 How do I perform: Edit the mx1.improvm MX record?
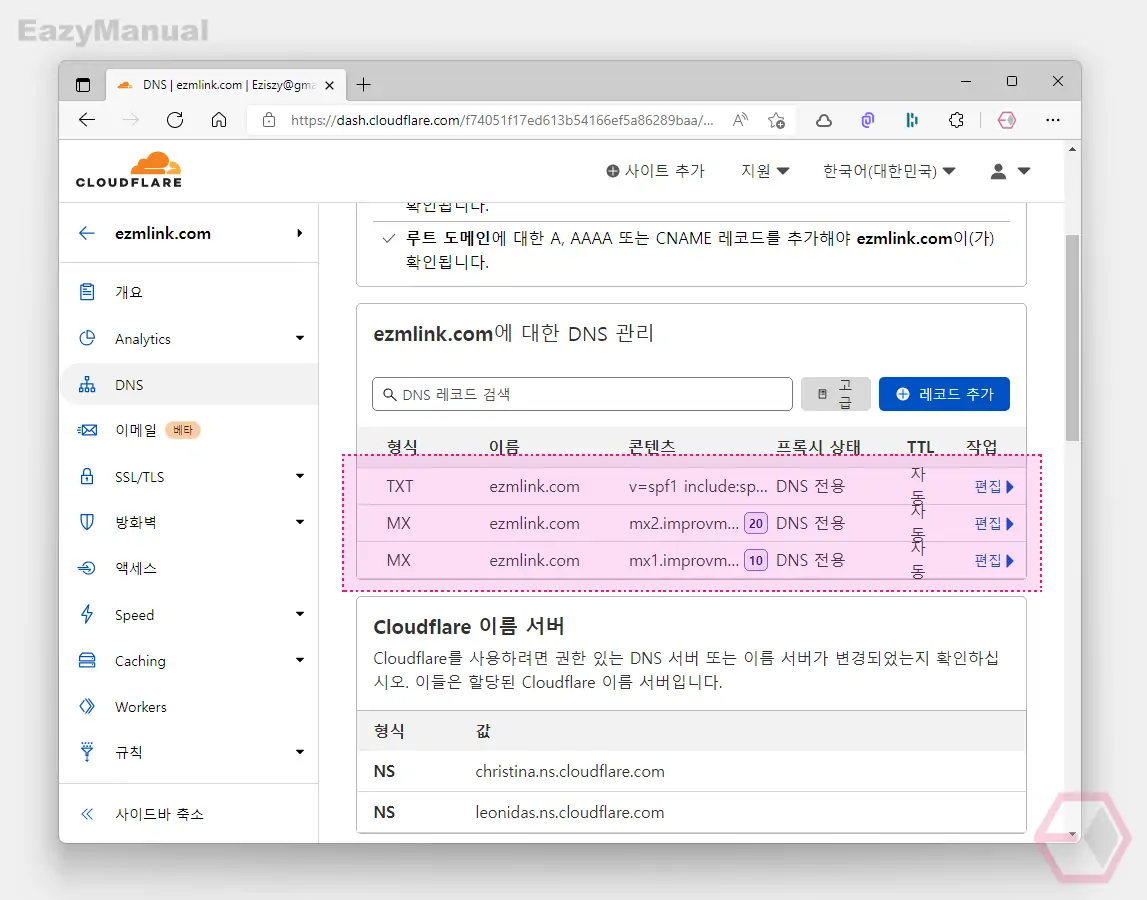(x=994, y=560)
